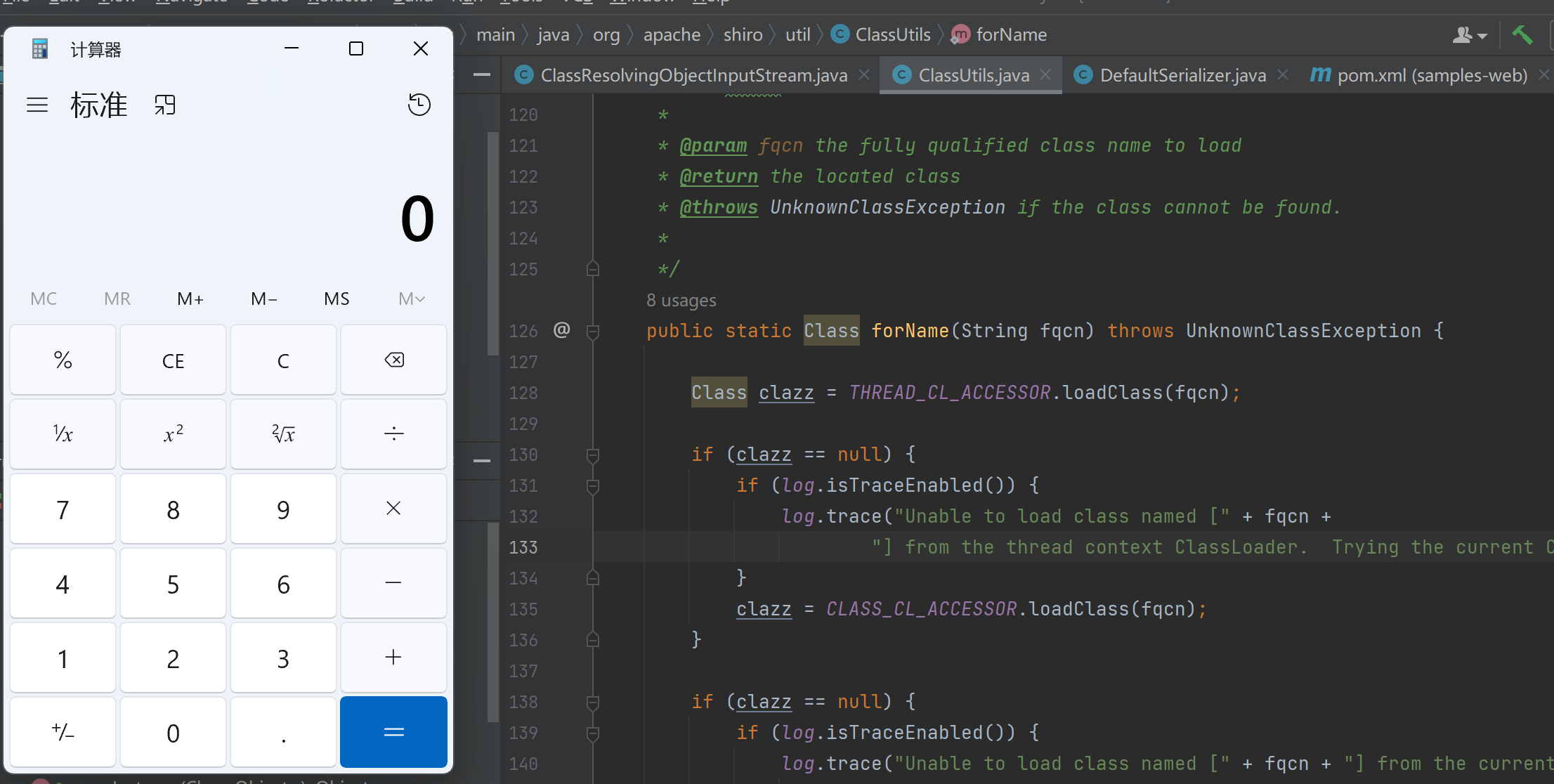1554x784 pixels.
Task: Click the subtraction operator key
Action: 394,583
